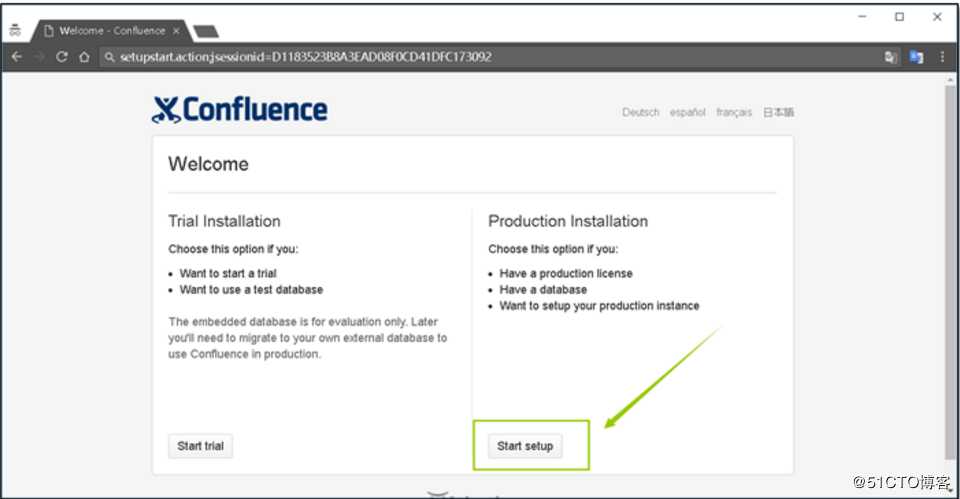960x499 pixels.
Task: Click 'Have a database' bullet text
Action: (543, 290)
